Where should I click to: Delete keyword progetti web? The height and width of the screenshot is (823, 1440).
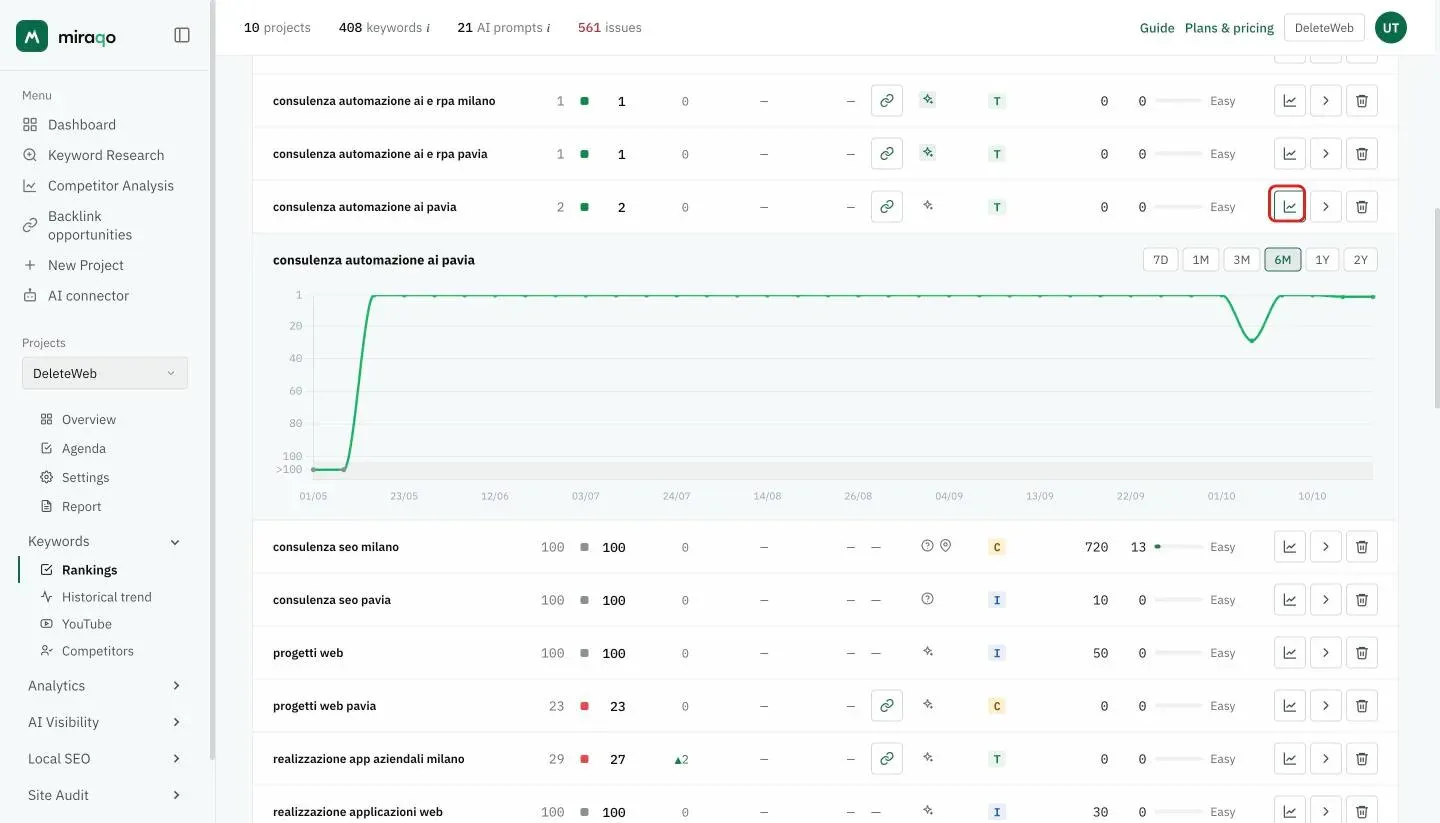coord(1362,652)
